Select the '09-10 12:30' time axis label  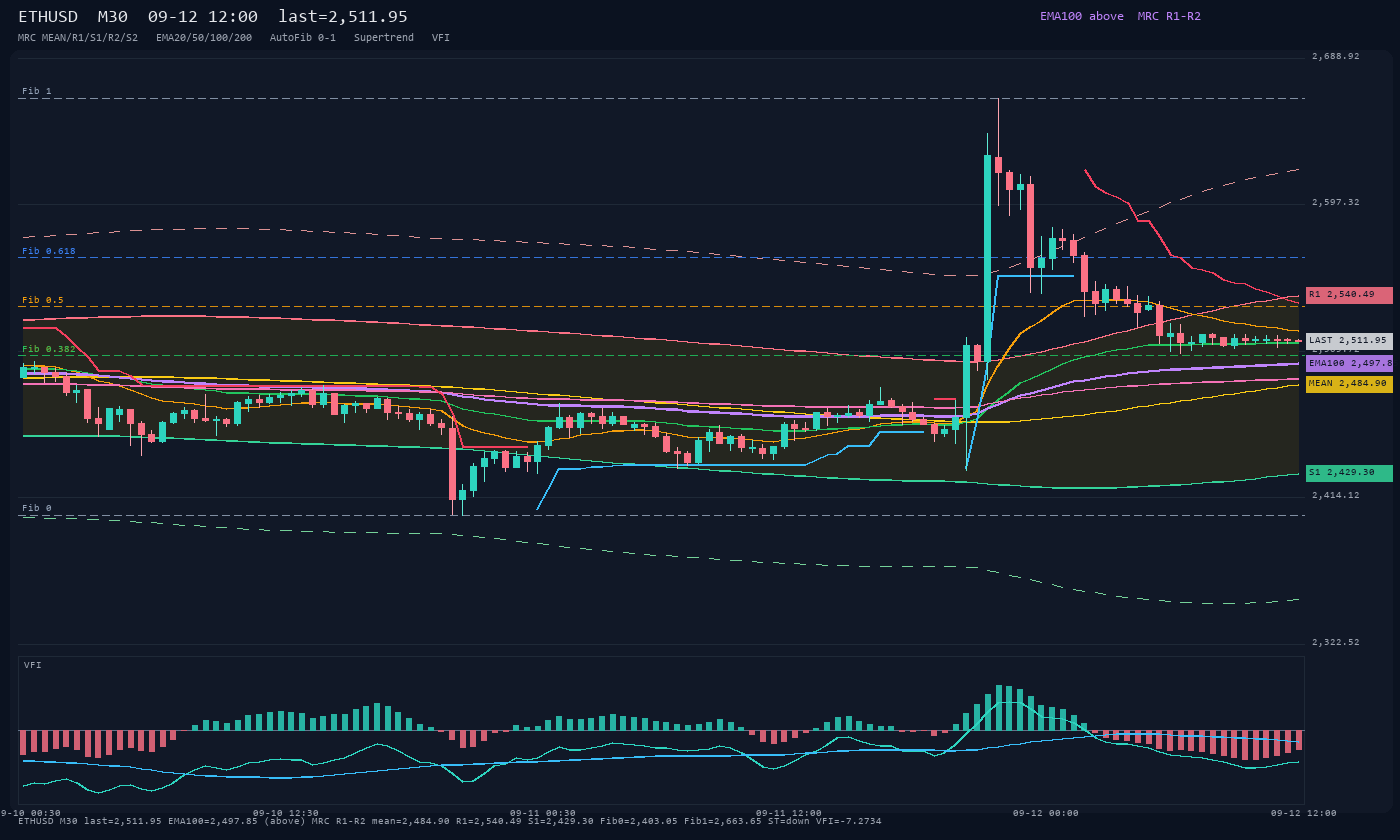(x=286, y=813)
